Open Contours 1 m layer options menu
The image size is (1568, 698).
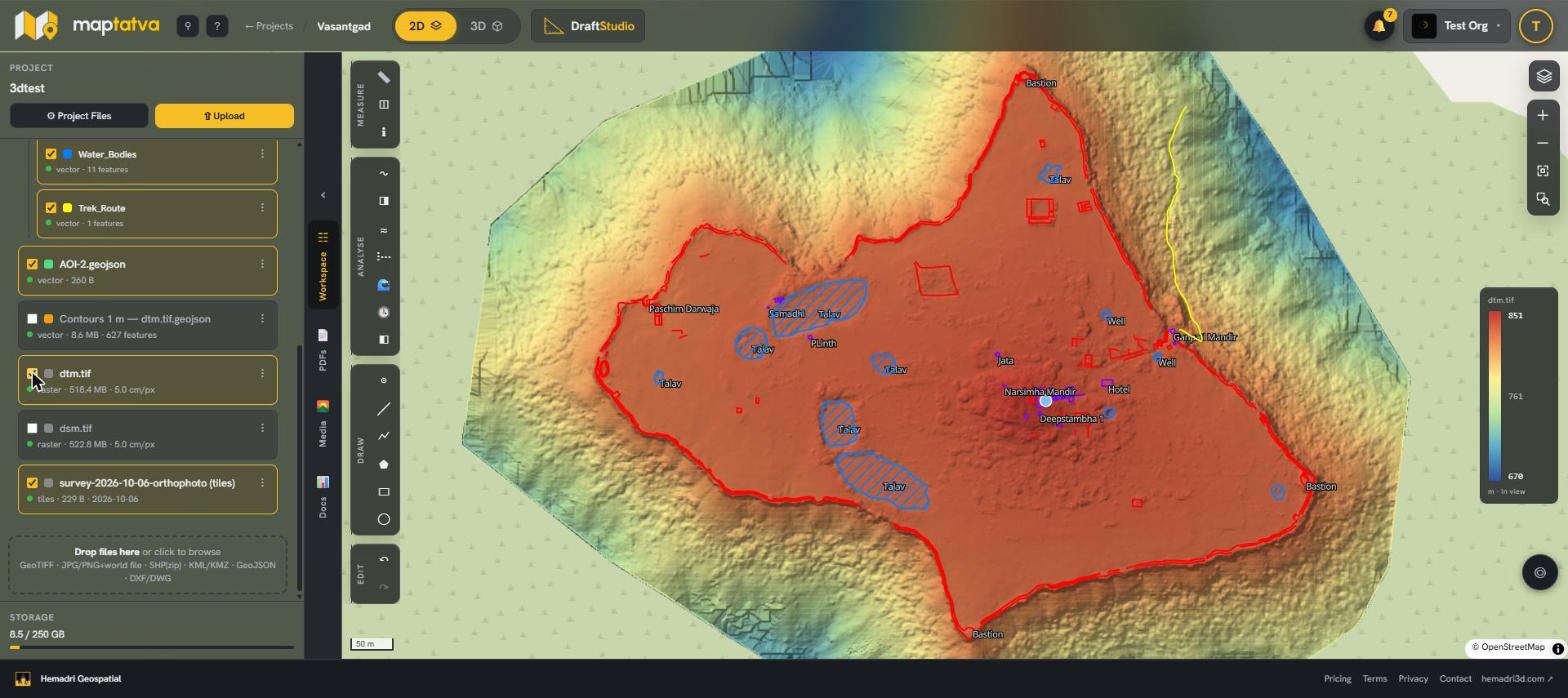point(262,319)
